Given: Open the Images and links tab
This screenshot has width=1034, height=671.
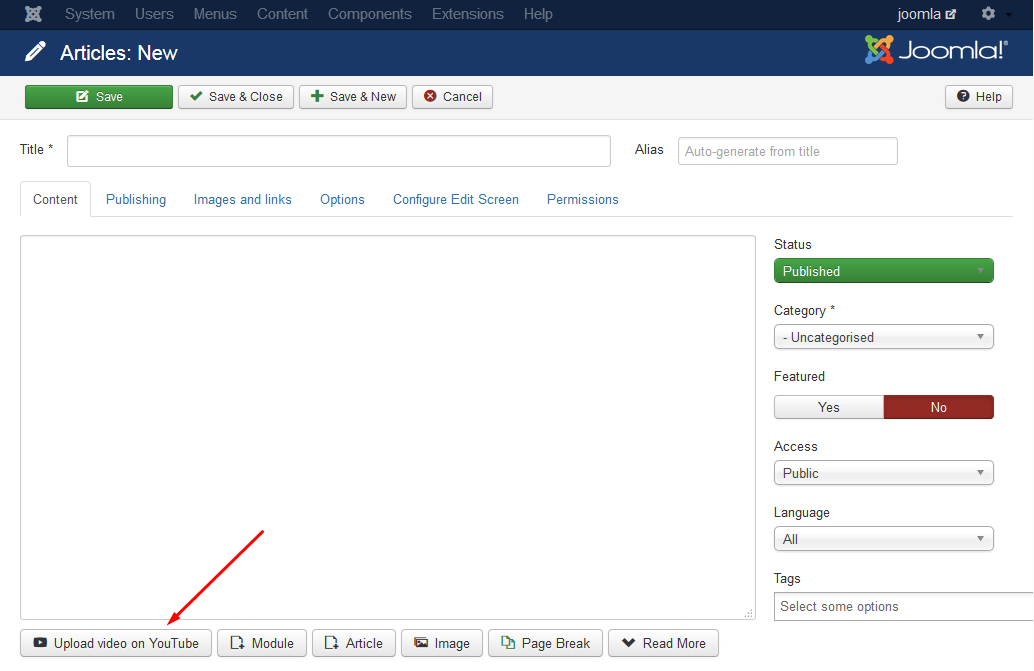Looking at the screenshot, I should coord(243,199).
